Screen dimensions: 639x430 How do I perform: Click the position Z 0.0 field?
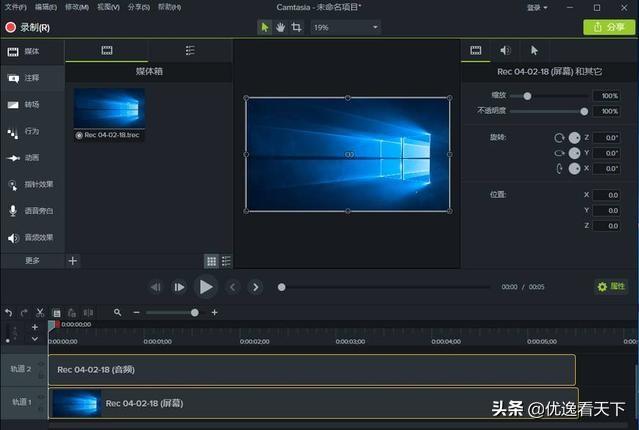click(x=606, y=226)
